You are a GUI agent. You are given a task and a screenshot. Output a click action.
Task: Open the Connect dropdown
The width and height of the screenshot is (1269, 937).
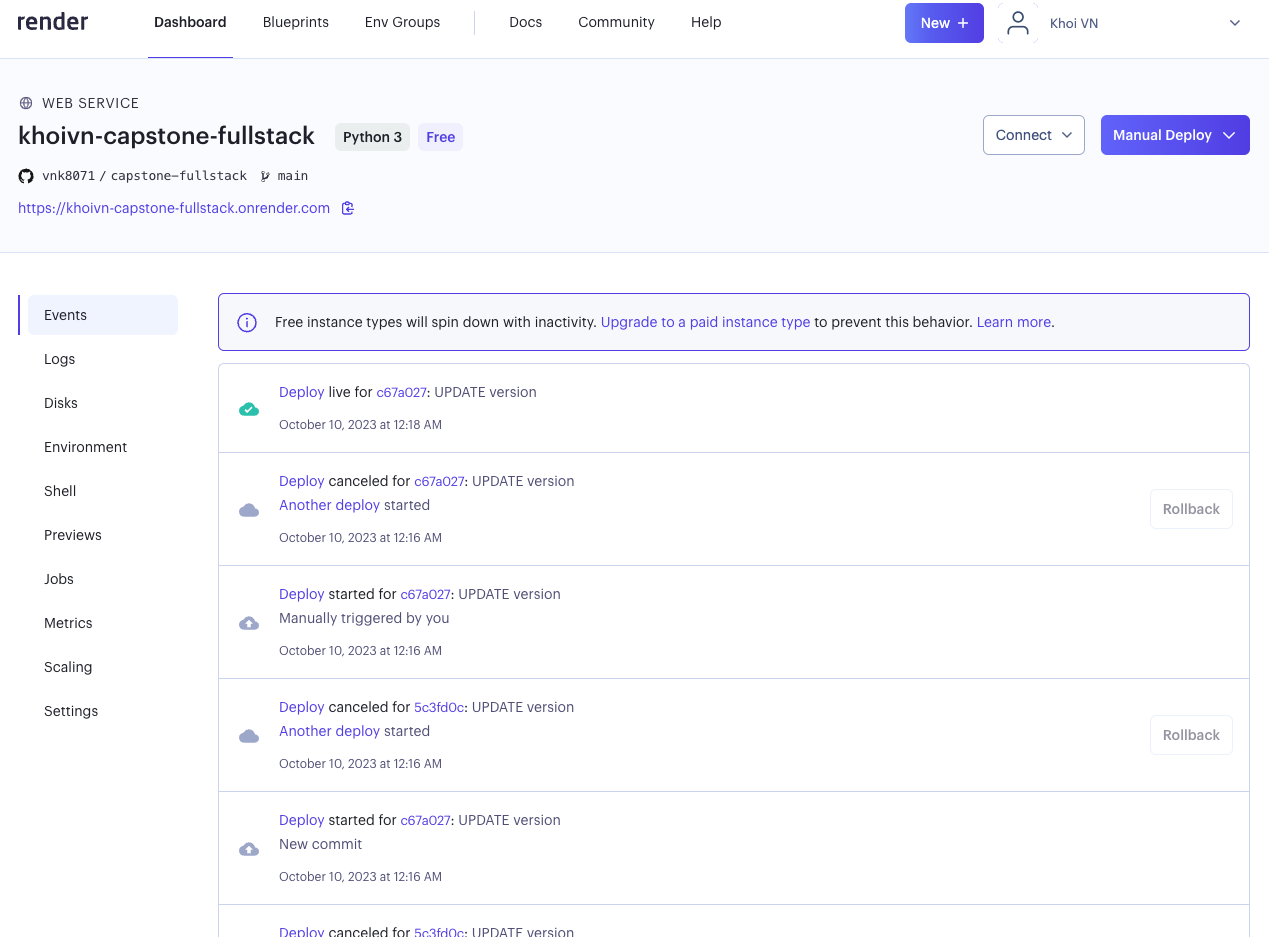tap(1034, 135)
